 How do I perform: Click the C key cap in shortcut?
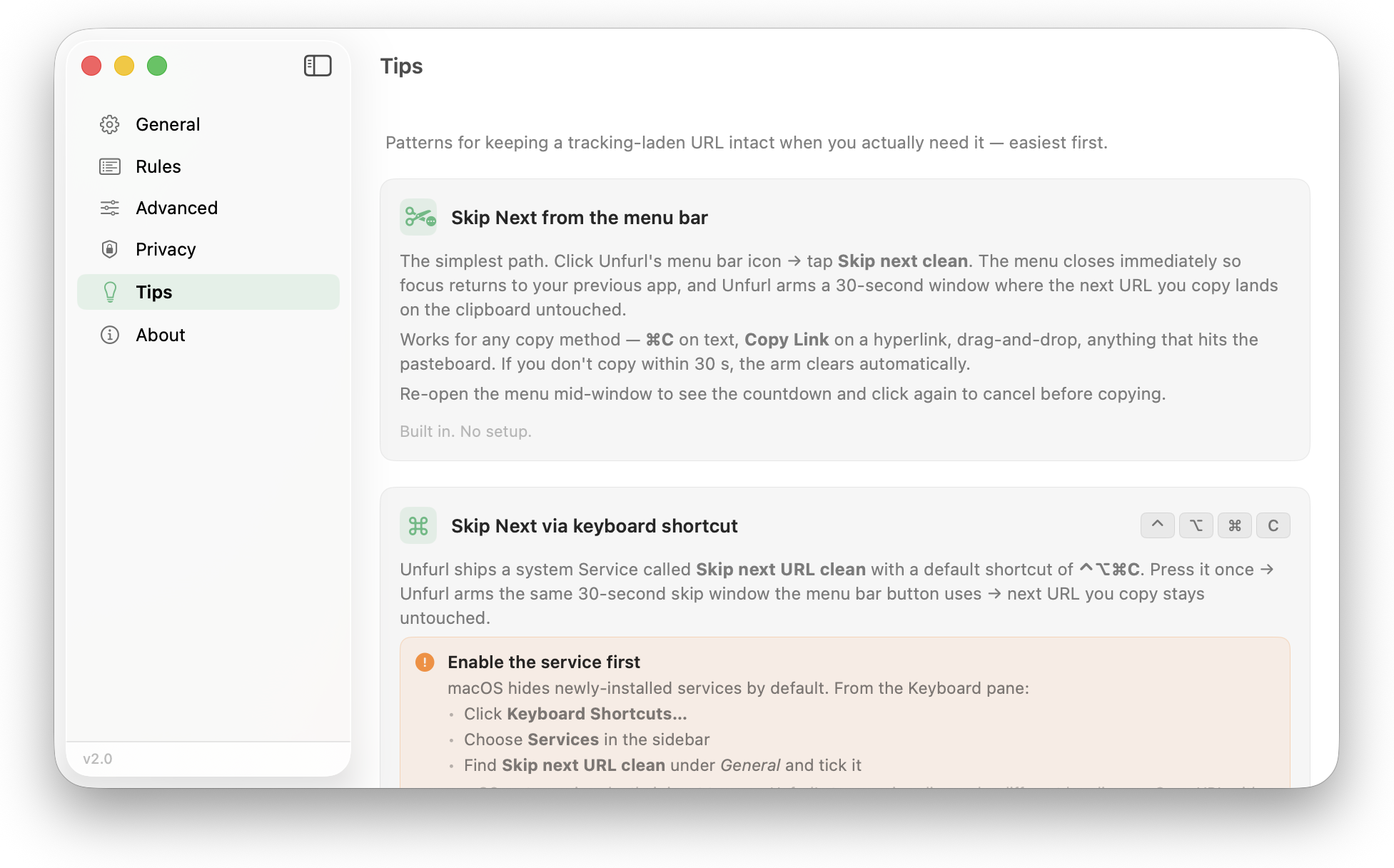tap(1273, 525)
